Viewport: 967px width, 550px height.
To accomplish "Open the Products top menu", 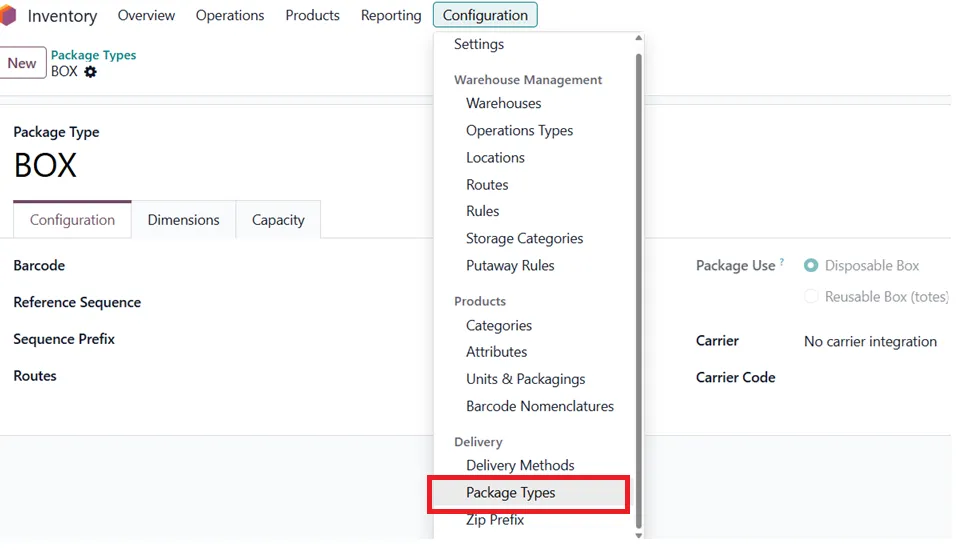I will [x=313, y=15].
